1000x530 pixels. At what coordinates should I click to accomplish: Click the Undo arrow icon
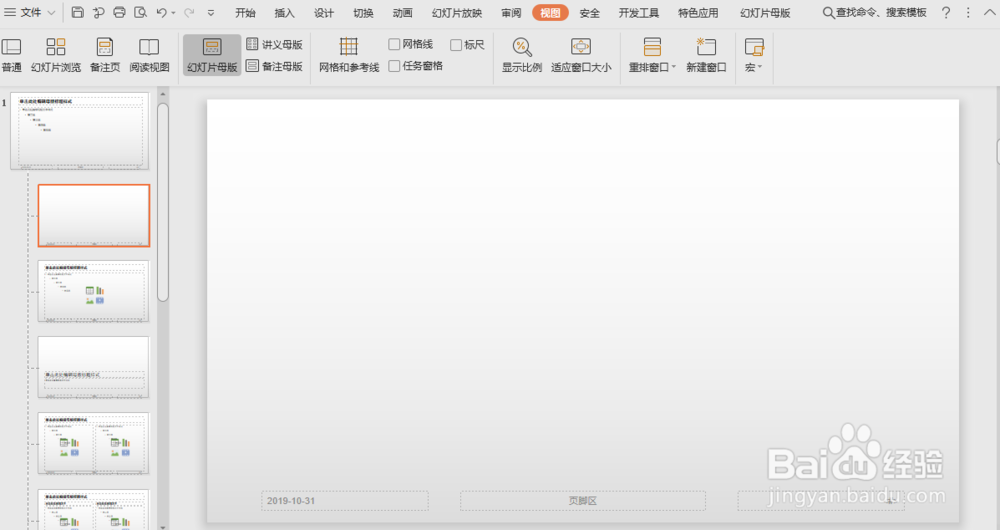pos(161,12)
